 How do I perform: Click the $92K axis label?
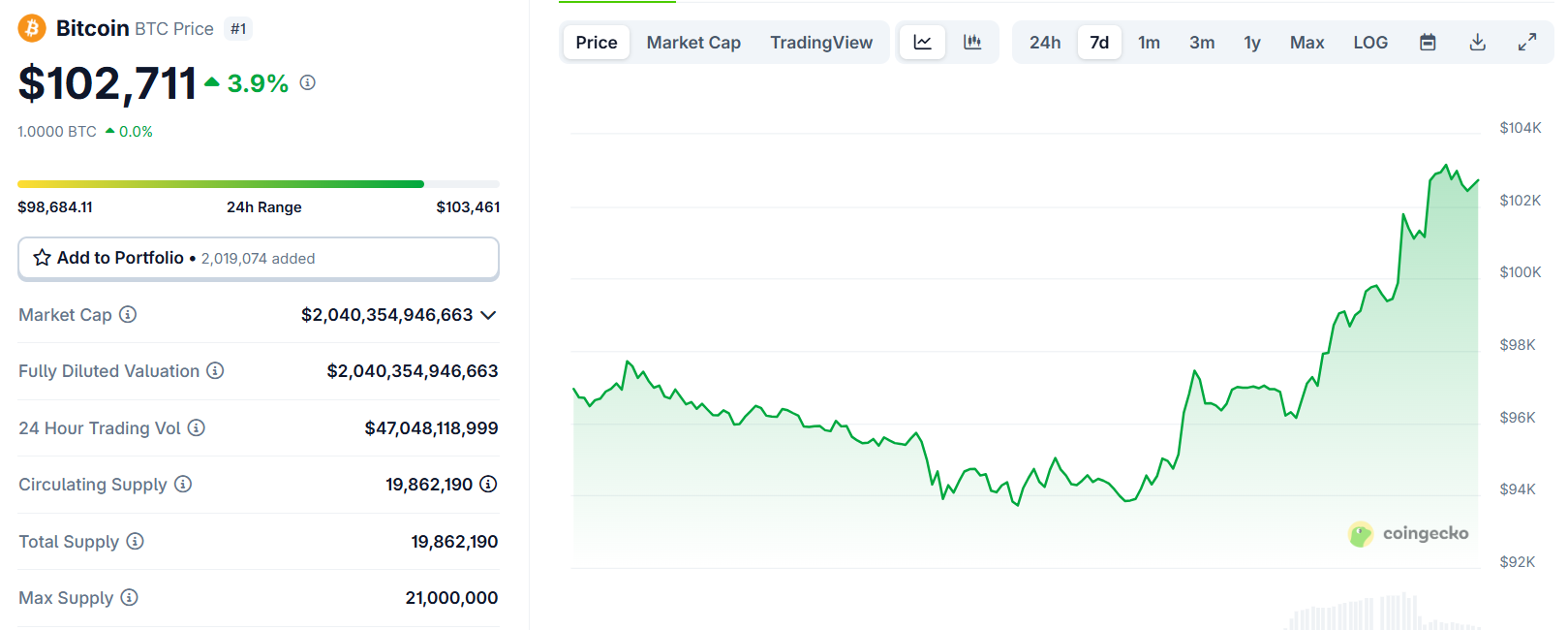click(x=1517, y=562)
